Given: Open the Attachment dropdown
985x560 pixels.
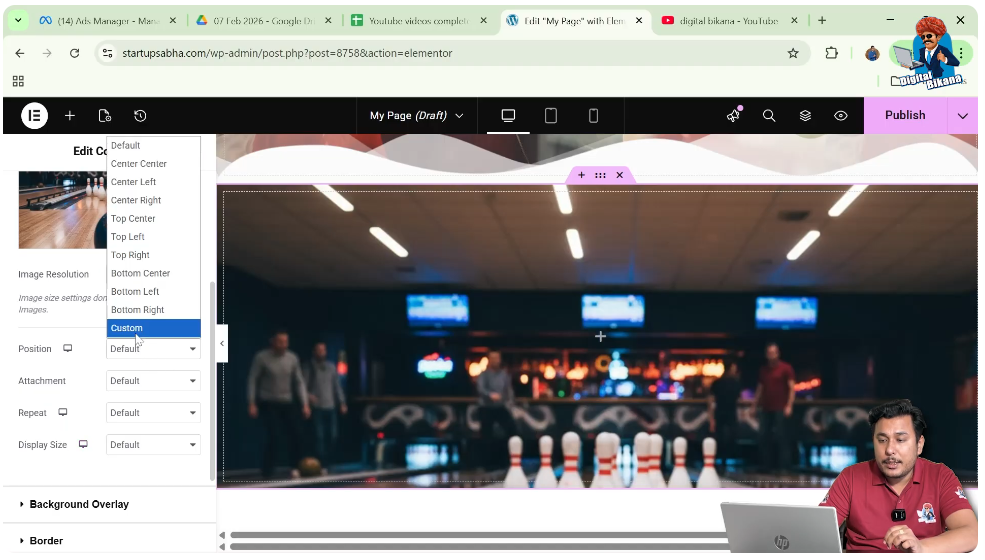Looking at the screenshot, I should click(153, 381).
